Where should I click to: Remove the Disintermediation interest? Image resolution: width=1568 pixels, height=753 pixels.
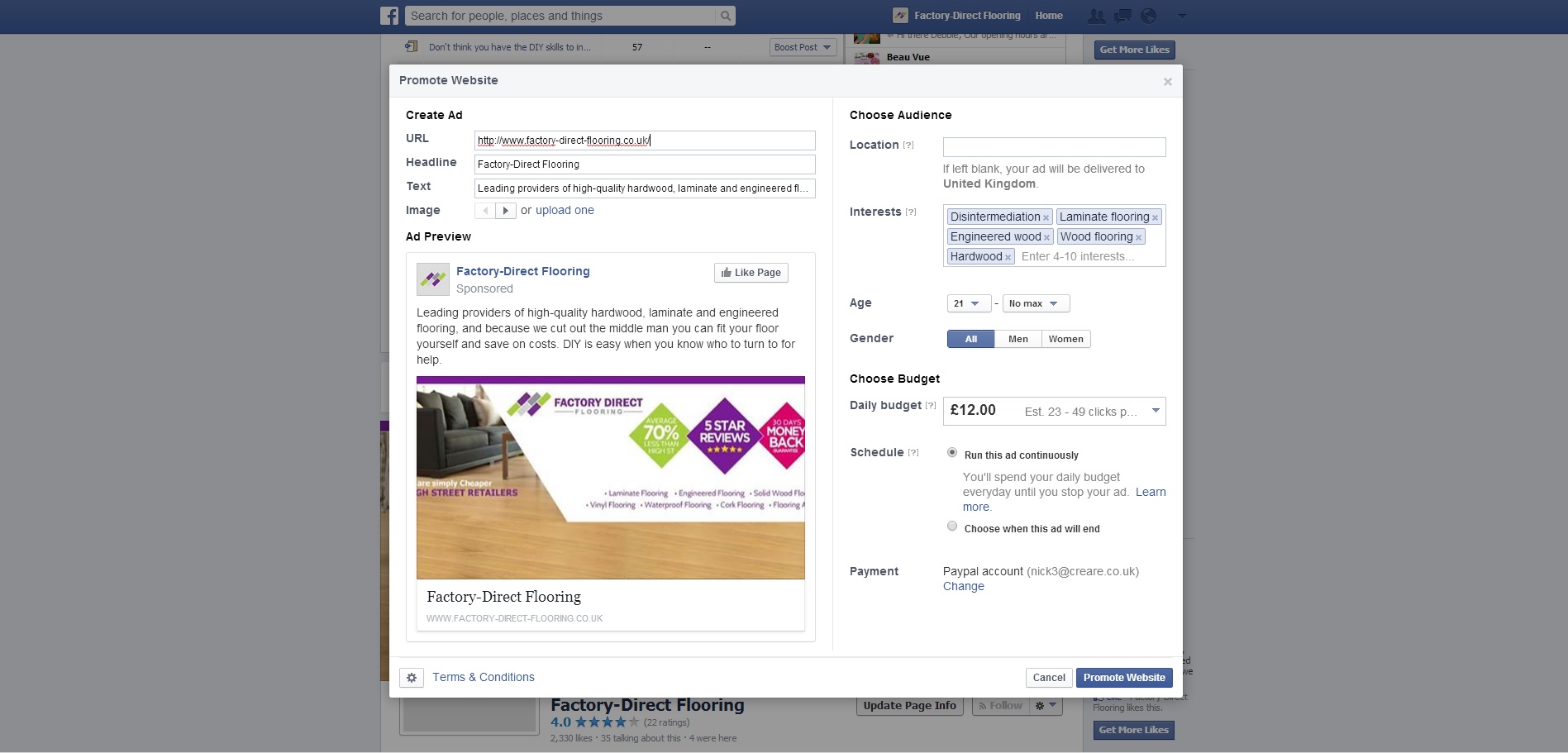(x=1046, y=217)
